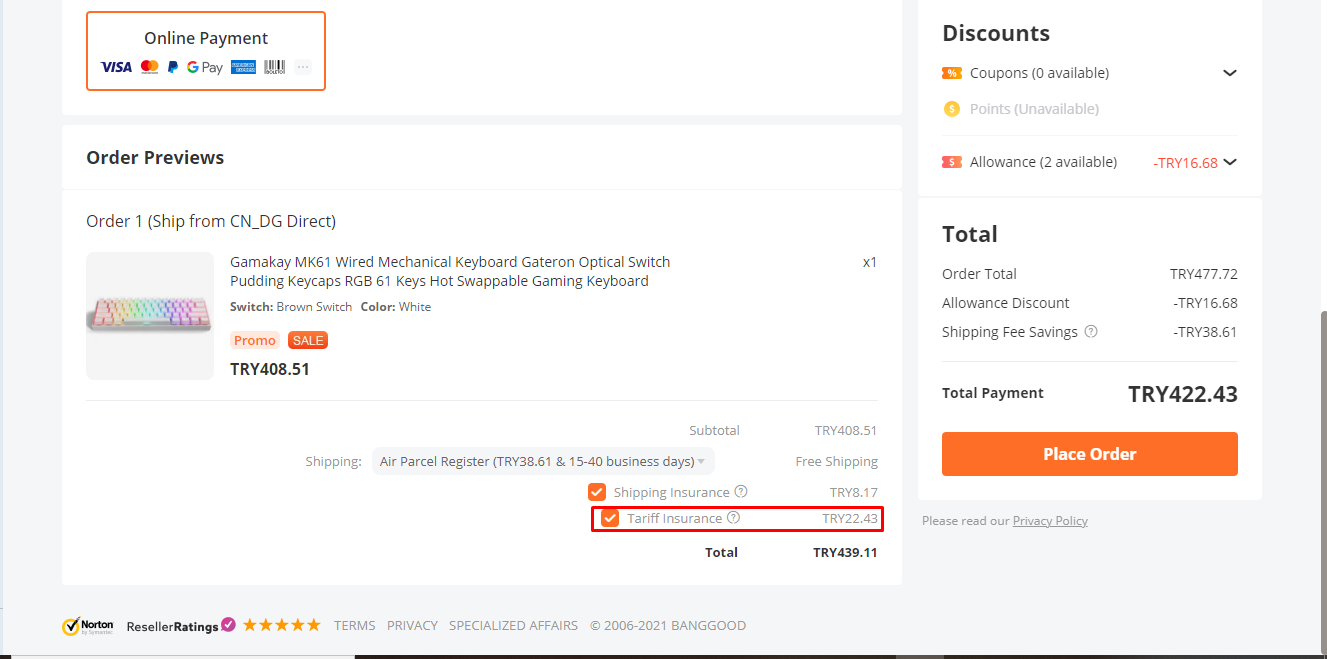Click the Tariff Insurance TRY22.43 amount
Image resolution: width=1327 pixels, height=659 pixels.
(x=850, y=518)
